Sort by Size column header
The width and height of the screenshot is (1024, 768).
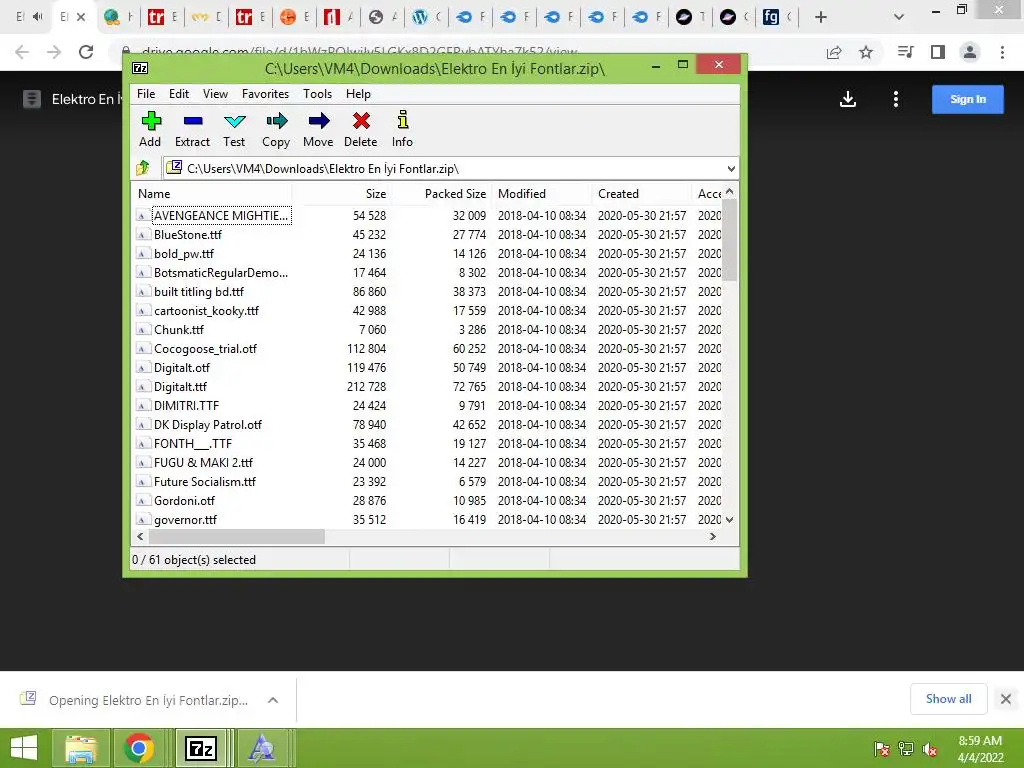[x=342, y=193]
